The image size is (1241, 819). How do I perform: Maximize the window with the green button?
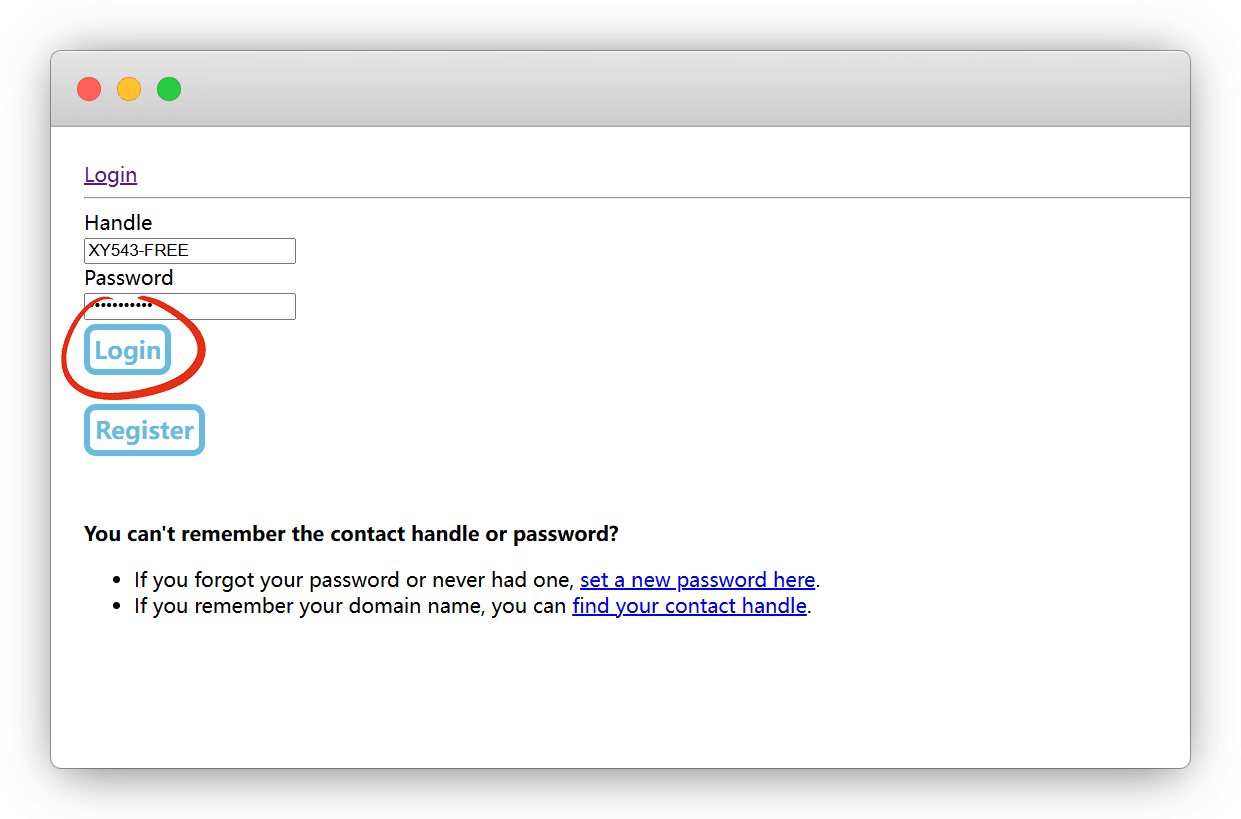click(x=169, y=89)
